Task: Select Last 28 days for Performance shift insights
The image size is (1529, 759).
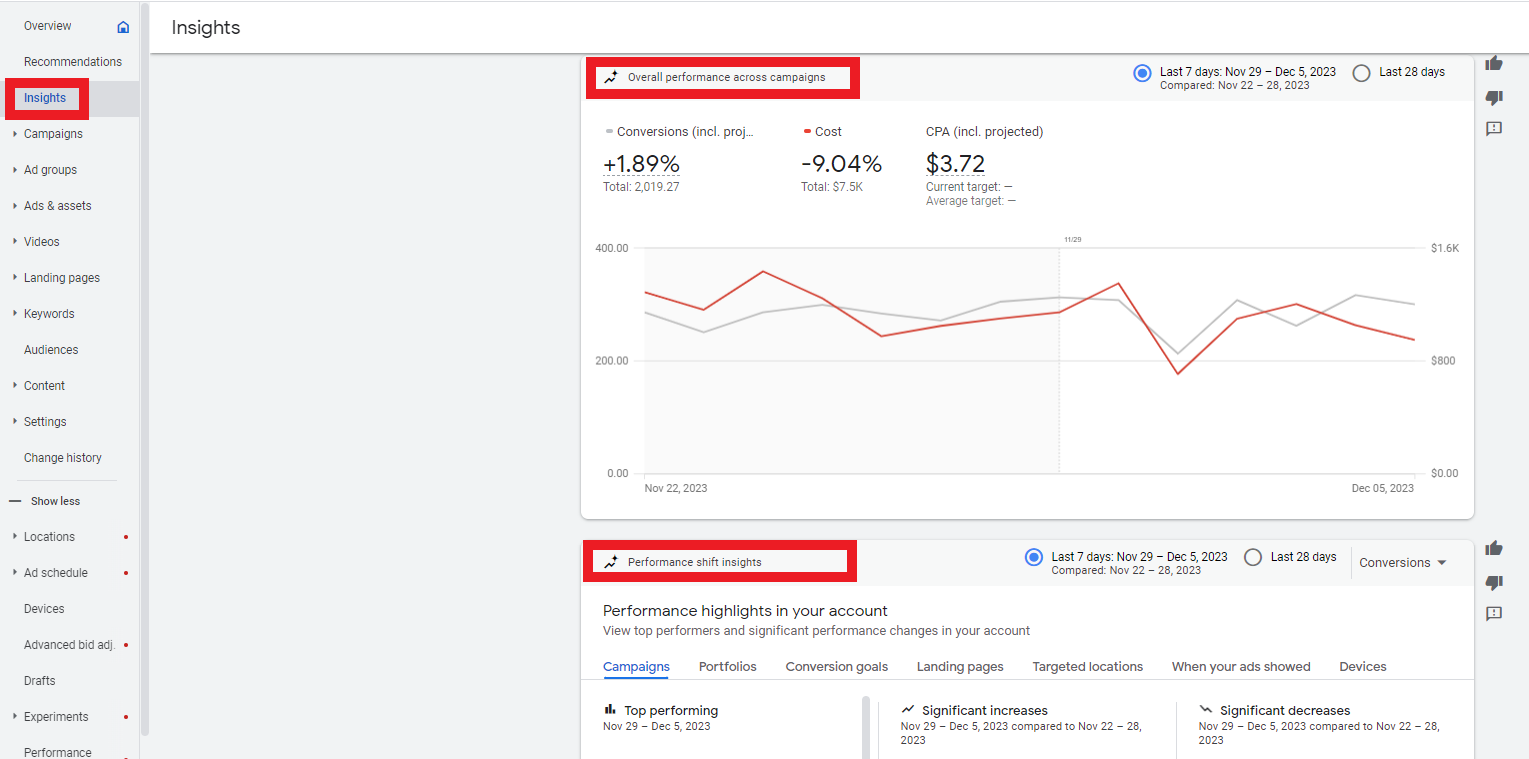Action: (1253, 556)
